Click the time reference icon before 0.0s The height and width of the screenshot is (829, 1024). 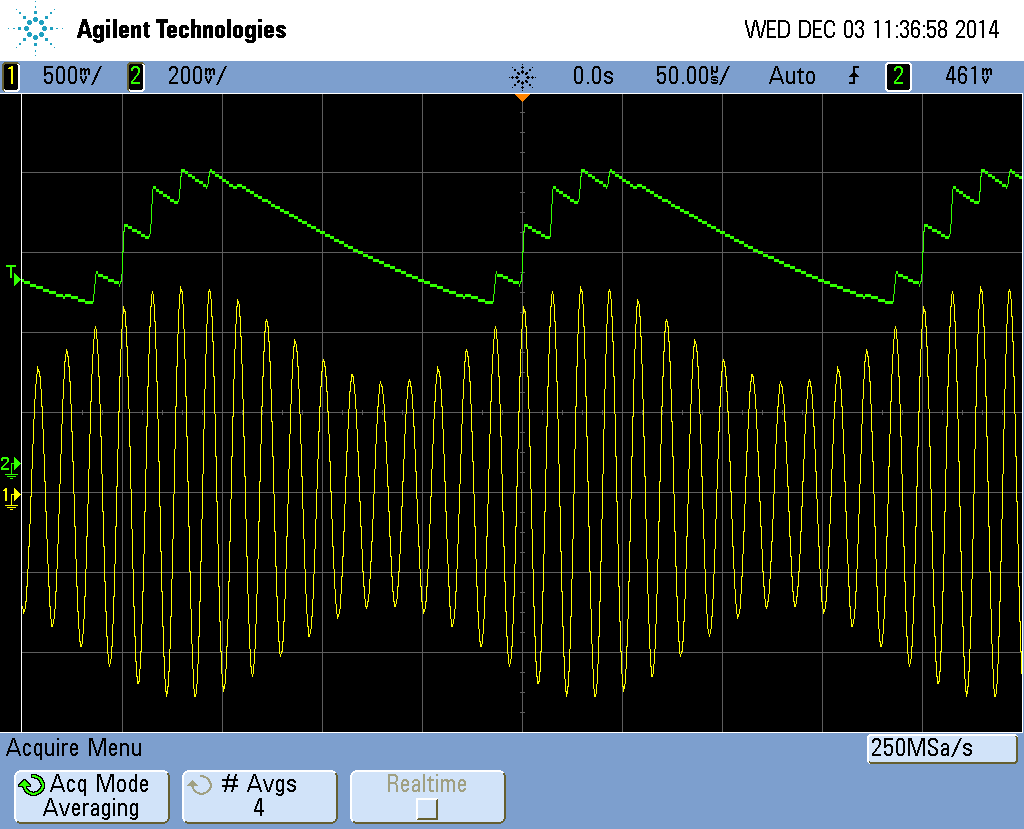[522, 76]
